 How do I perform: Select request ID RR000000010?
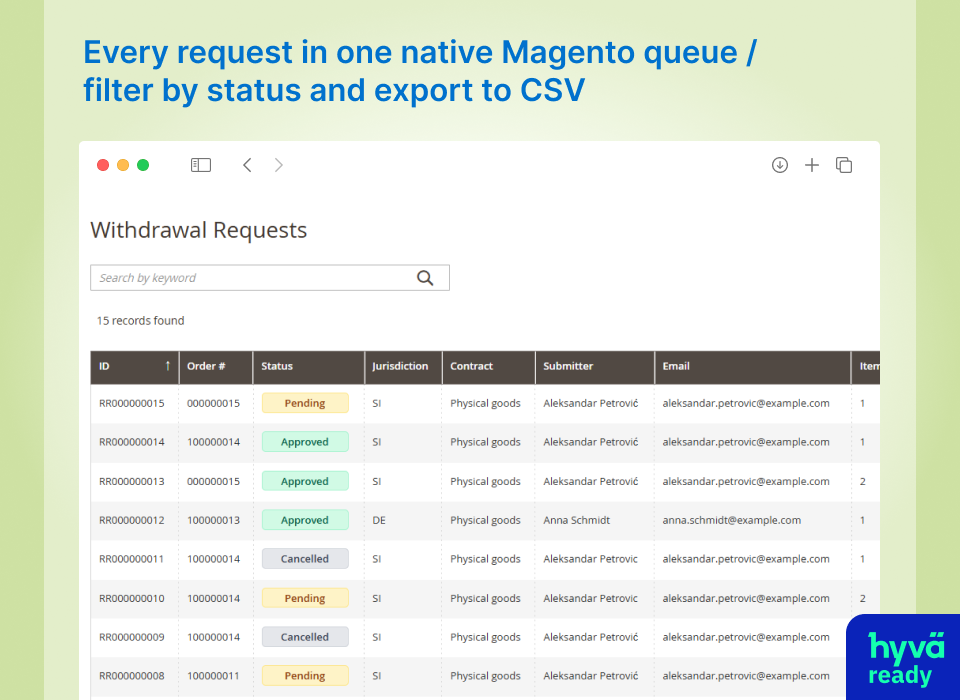coord(132,598)
